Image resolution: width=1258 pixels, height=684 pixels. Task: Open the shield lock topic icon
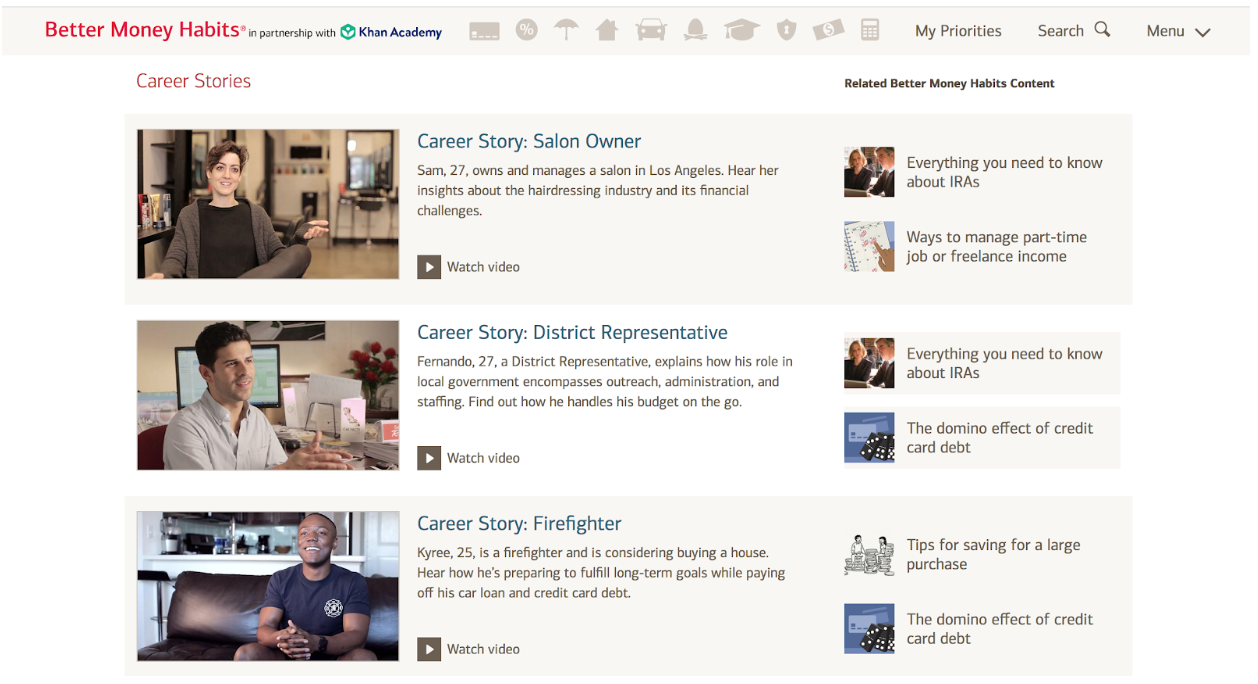pos(787,31)
